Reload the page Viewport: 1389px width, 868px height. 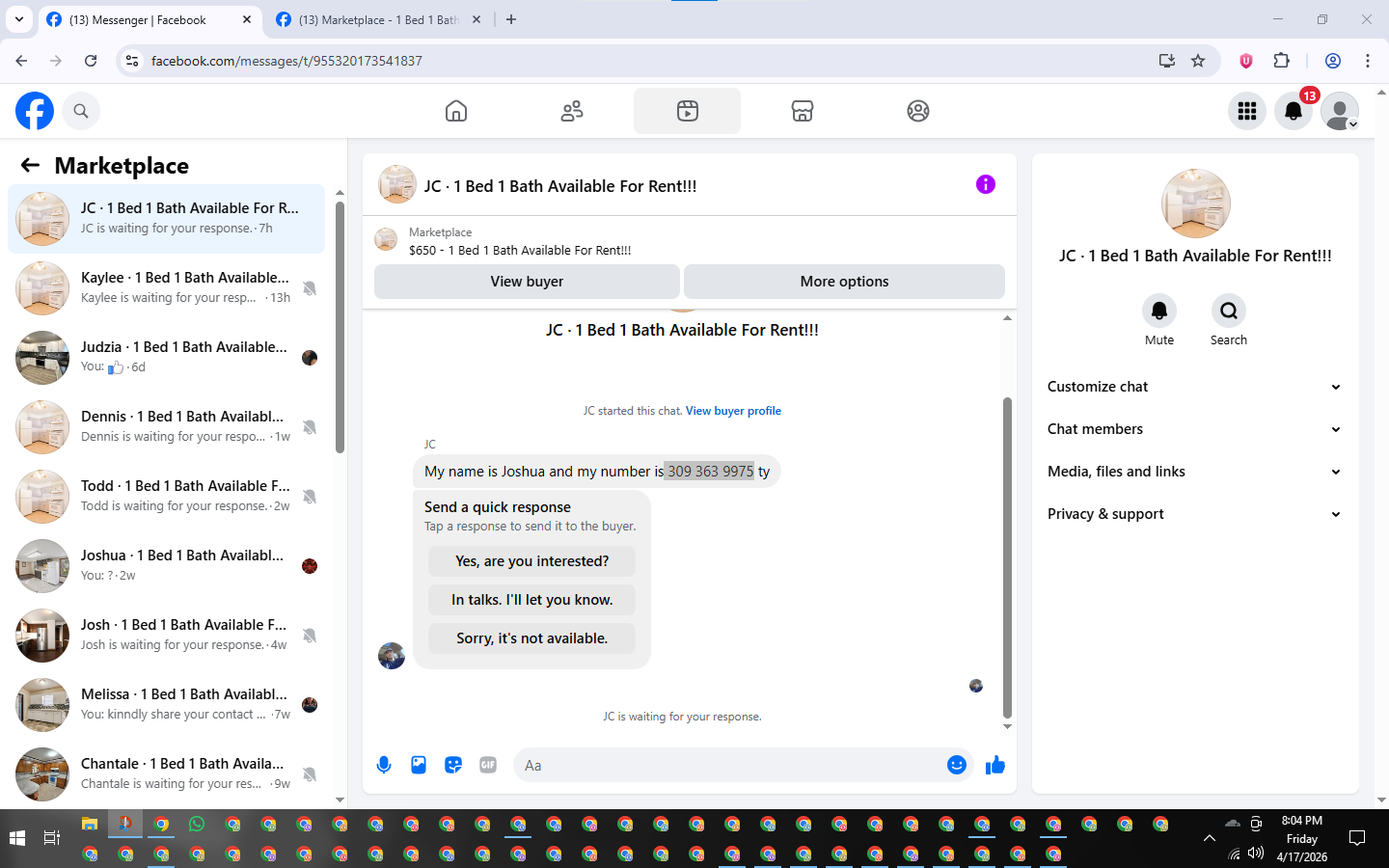(91, 61)
